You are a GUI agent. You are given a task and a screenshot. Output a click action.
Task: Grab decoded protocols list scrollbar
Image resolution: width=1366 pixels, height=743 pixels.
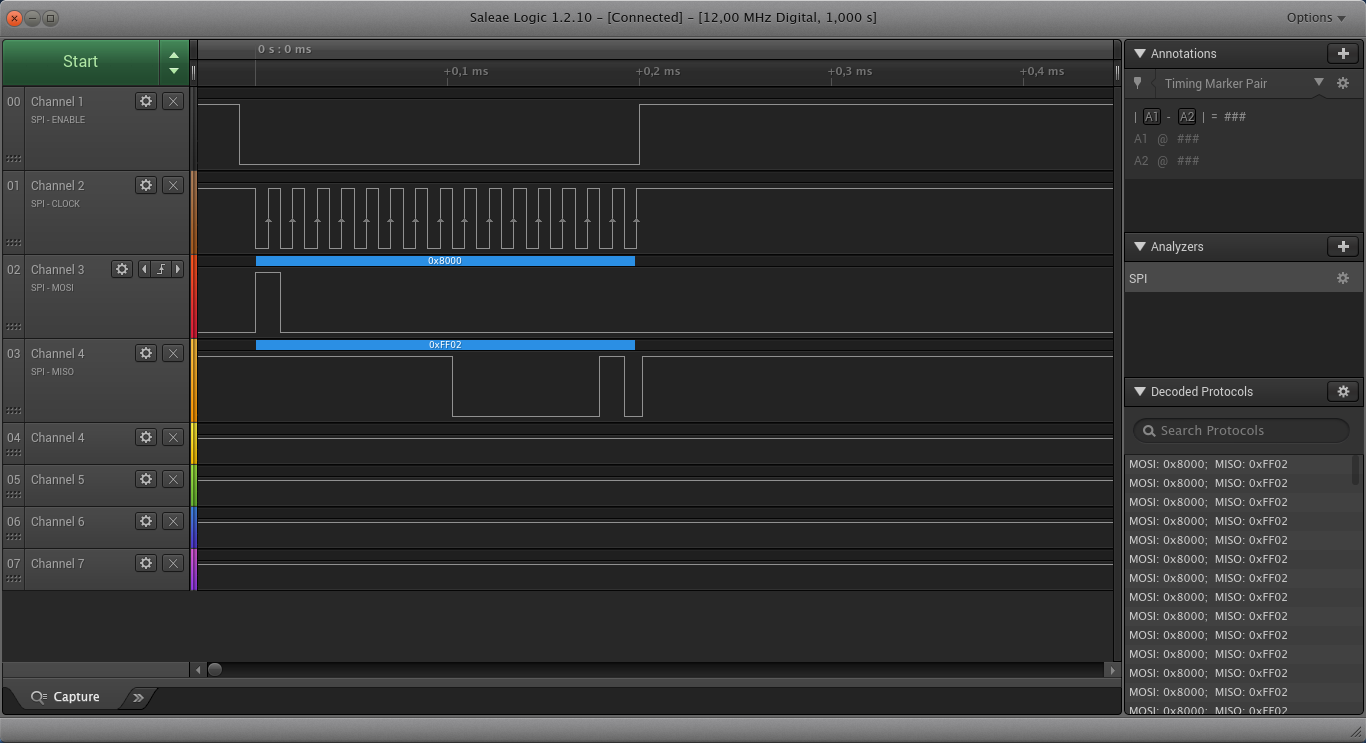pos(1357,470)
